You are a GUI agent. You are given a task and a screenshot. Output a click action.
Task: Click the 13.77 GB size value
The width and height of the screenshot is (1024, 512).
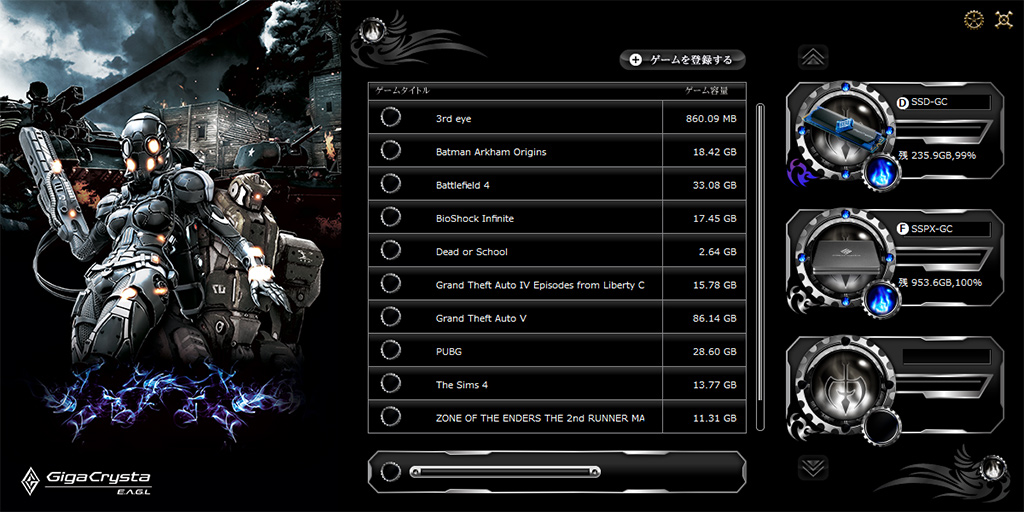[x=714, y=385]
